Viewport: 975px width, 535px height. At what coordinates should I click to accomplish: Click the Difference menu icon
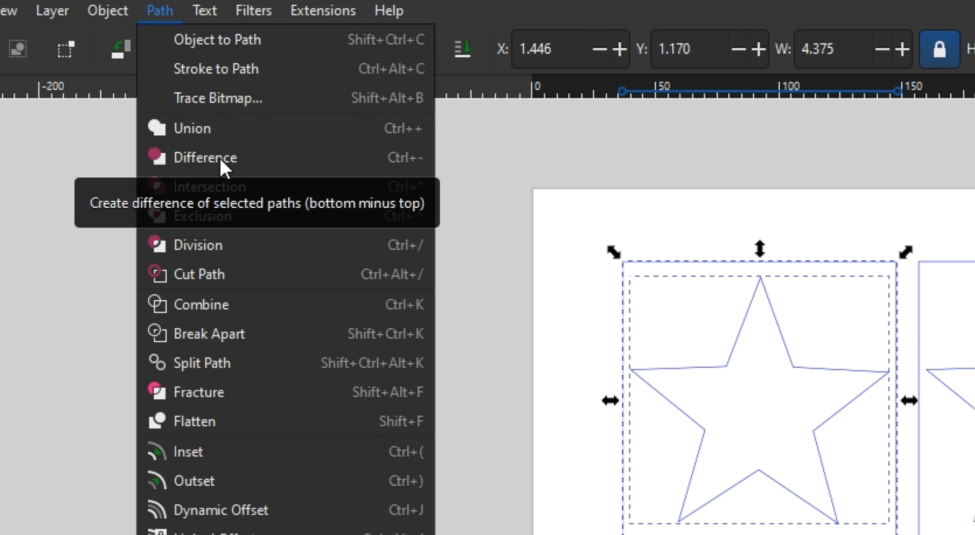click(x=157, y=157)
